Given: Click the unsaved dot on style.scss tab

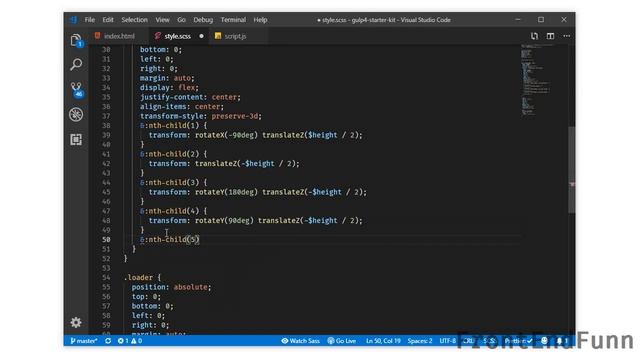Looking at the screenshot, I should click(x=201, y=36).
